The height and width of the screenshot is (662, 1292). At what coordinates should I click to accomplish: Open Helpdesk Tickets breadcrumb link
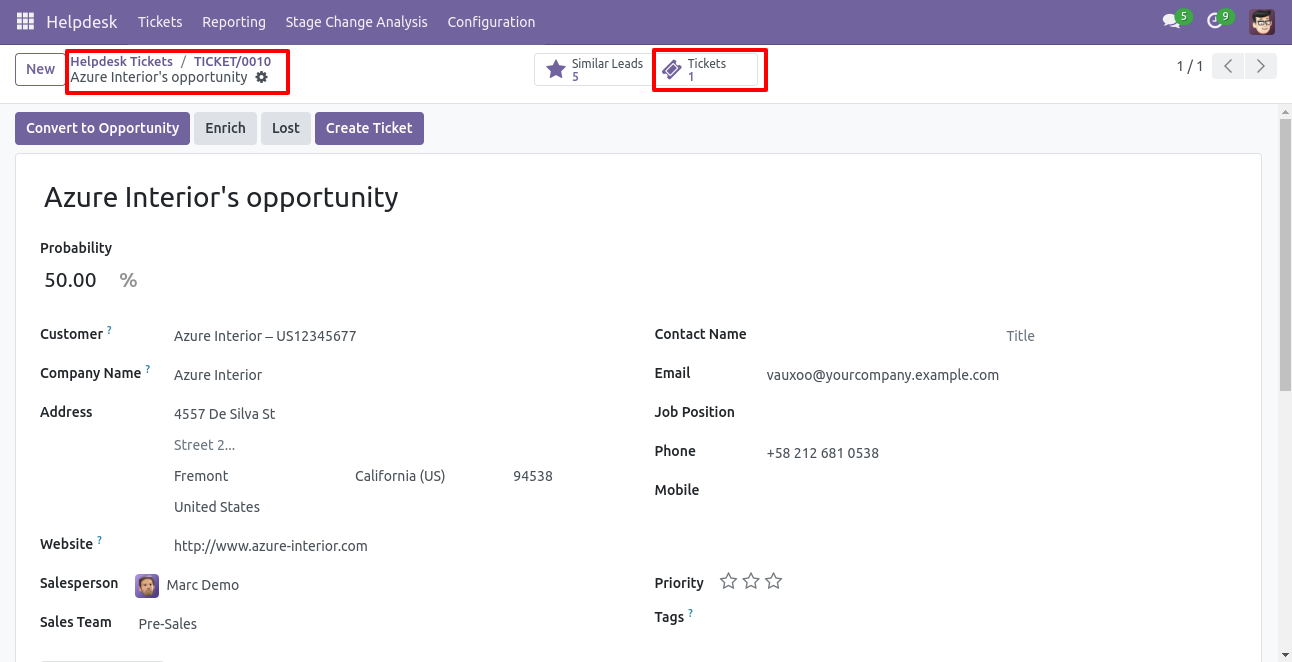(121, 61)
